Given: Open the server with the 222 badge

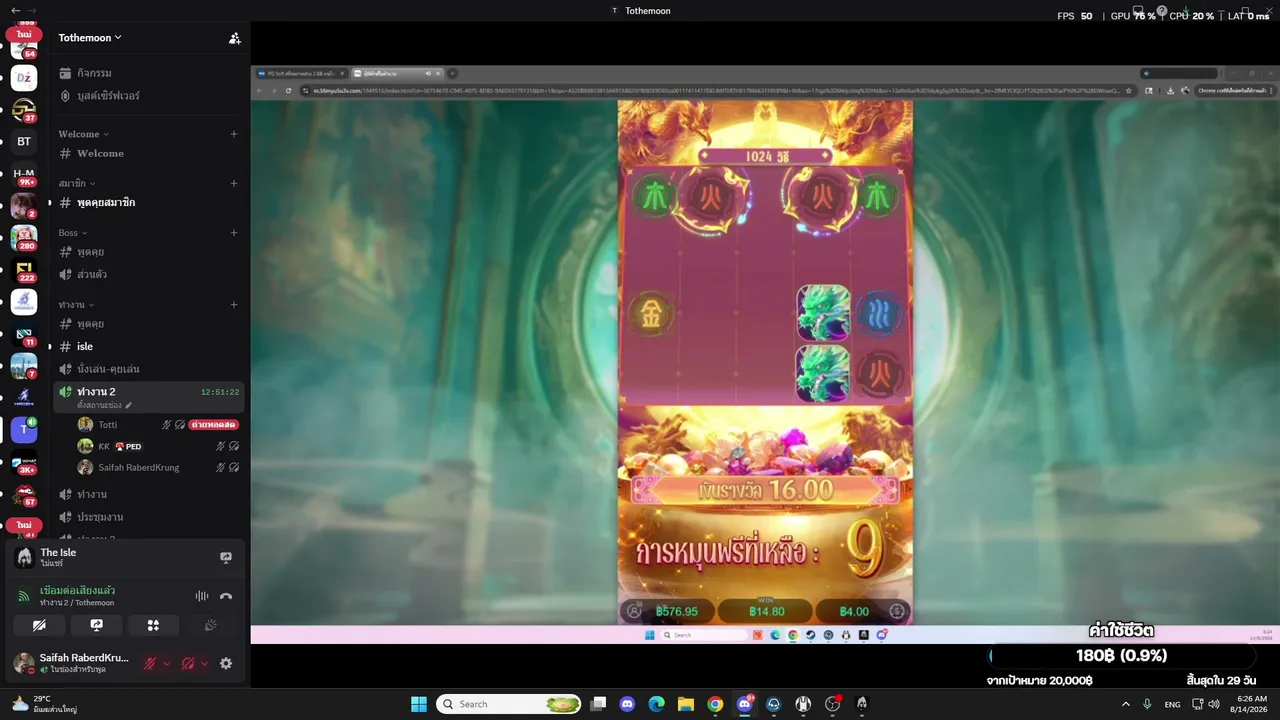Looking at the screenshot, I should tap(24, 270).
